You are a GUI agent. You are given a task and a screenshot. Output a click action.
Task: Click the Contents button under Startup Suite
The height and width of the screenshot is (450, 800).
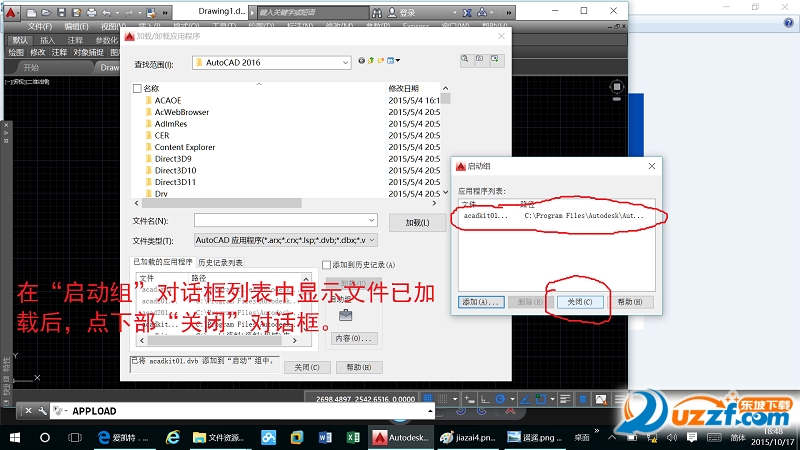click(355, 338)
